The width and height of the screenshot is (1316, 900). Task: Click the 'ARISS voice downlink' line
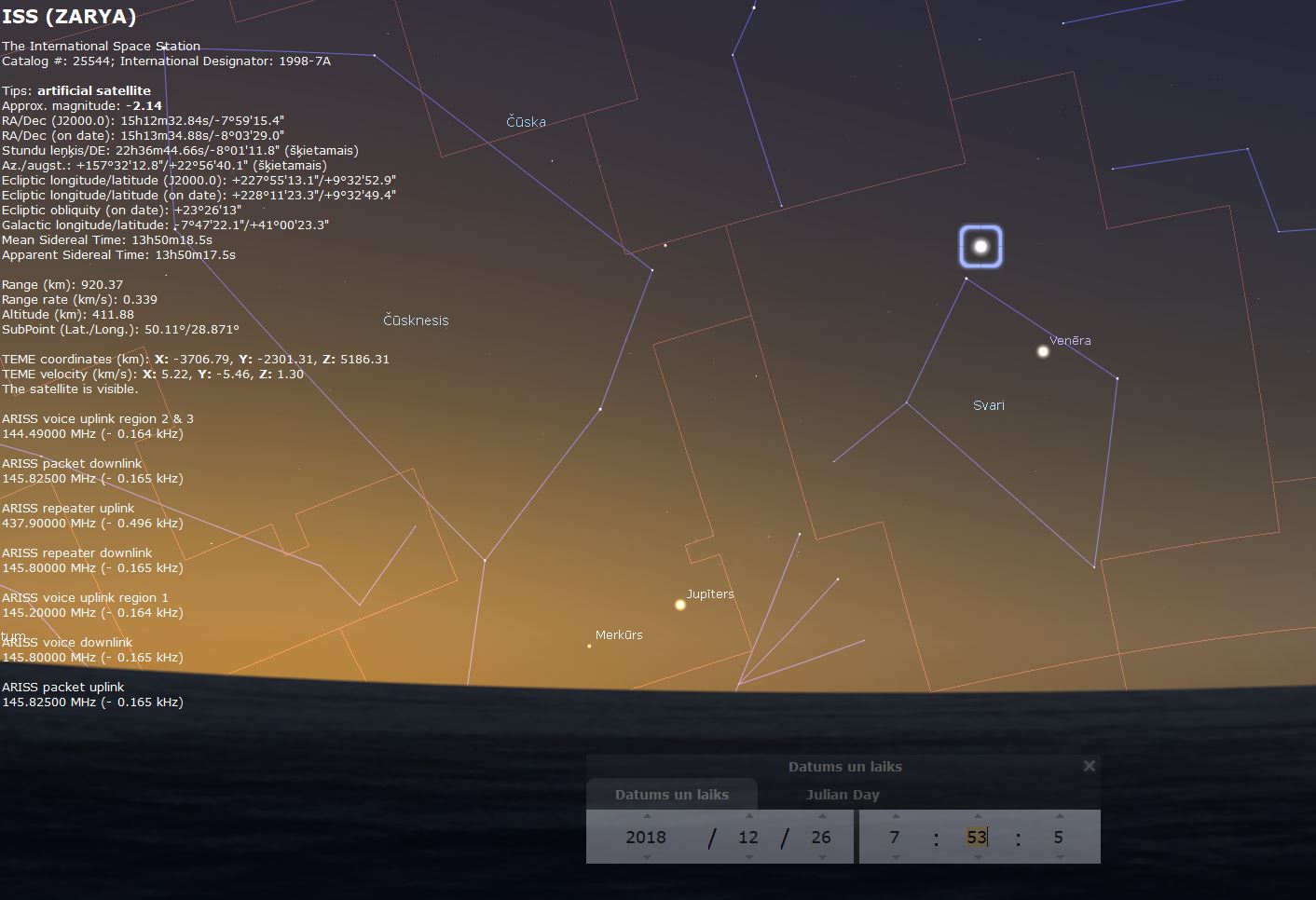[x=67, y=642]
